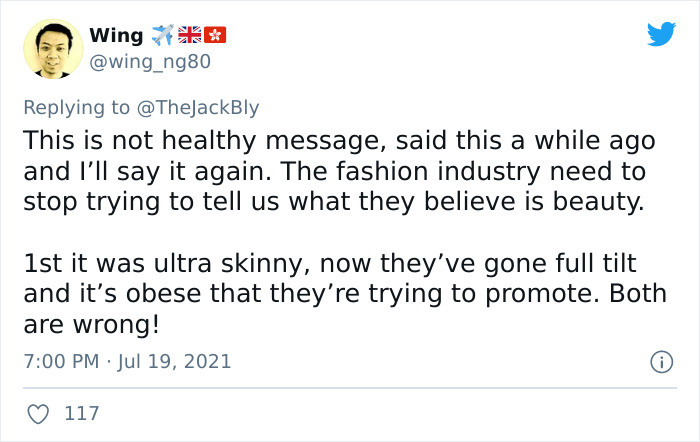Click the Twitter bird logo
700x442 pixels.
(661, 35)
